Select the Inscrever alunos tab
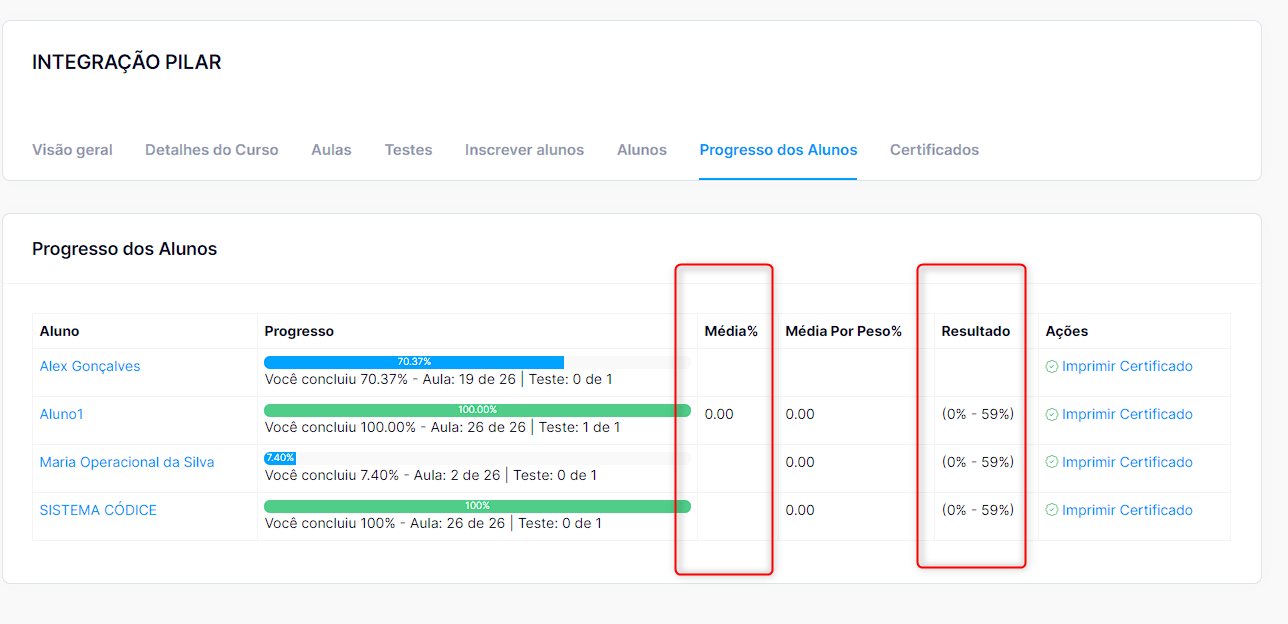Screen dimensions: 1288x624 [524, 150]
